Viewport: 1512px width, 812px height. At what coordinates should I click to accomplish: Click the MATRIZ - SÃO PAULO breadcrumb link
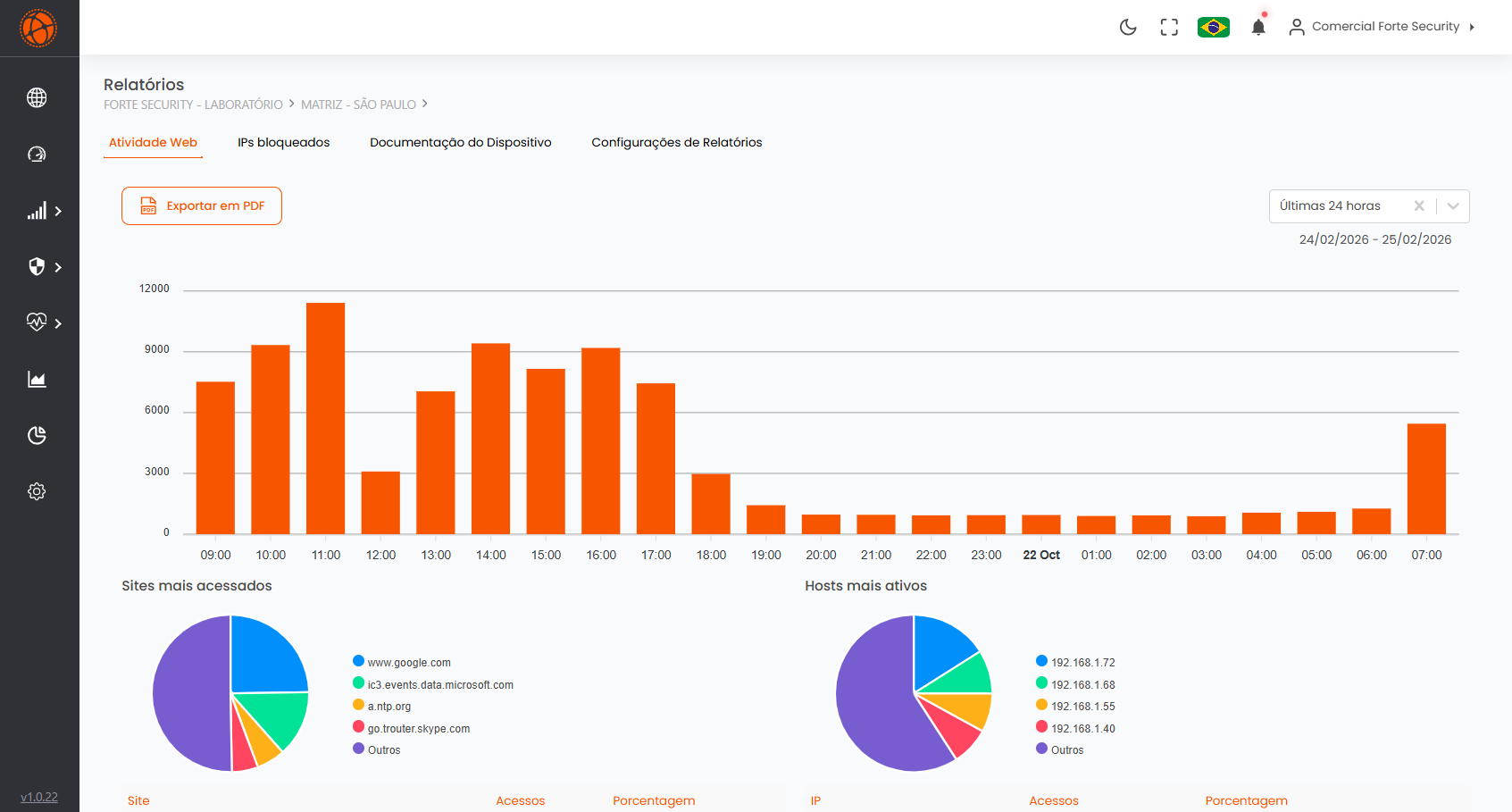coord(358,105)
